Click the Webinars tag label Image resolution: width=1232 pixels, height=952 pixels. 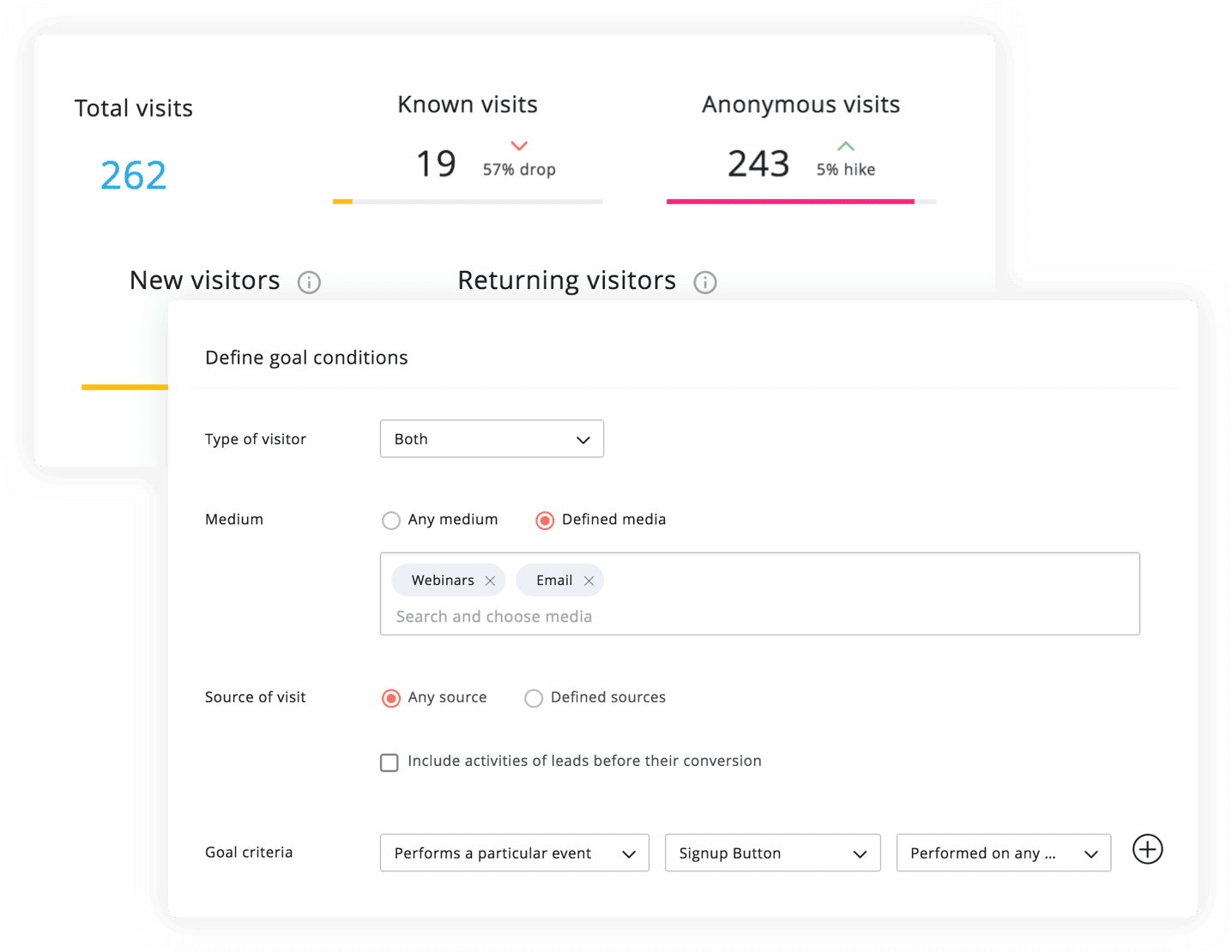click(x=443, y=581)
